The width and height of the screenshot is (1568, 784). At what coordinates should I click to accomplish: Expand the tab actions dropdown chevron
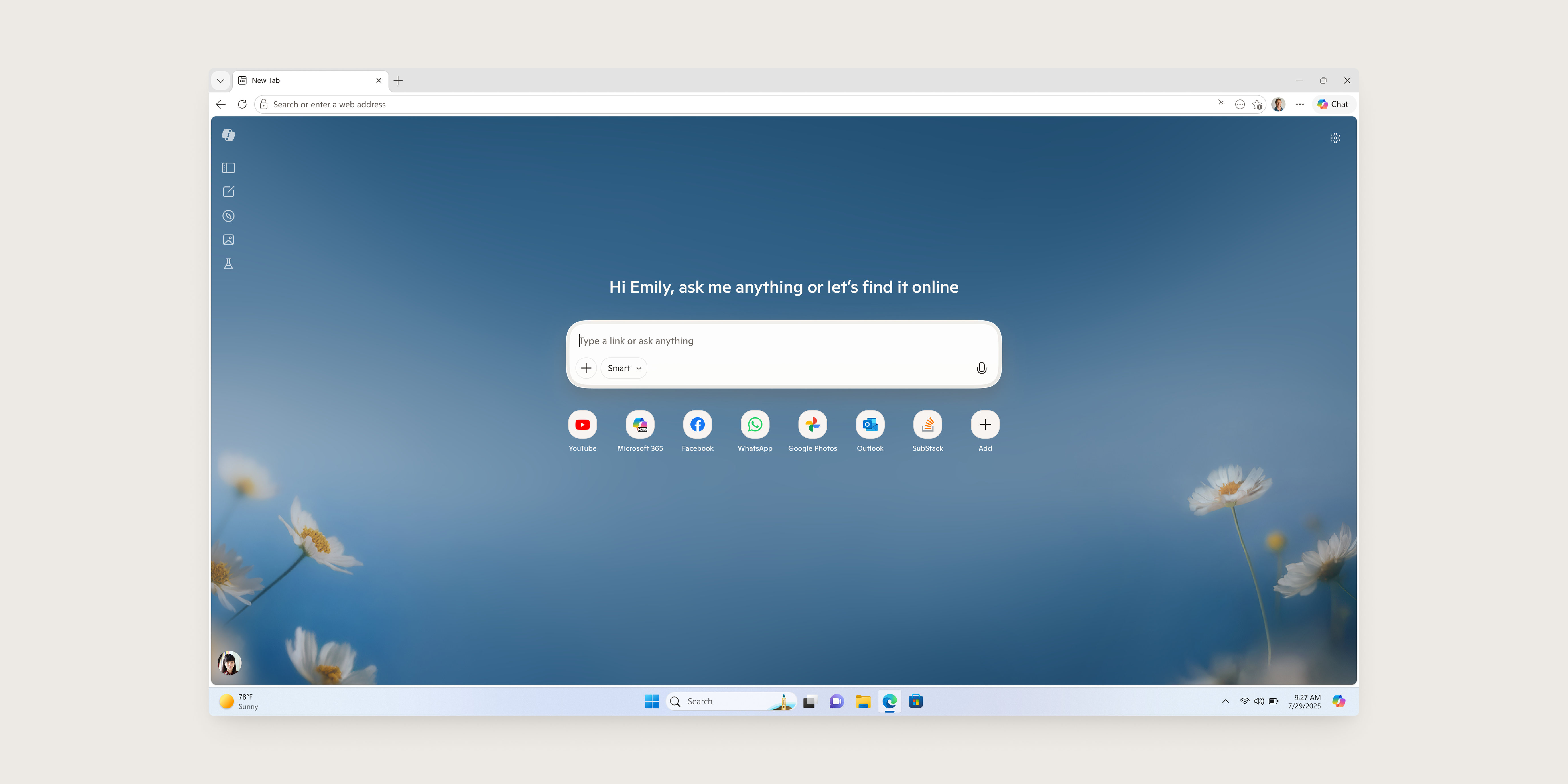(x=220, y=80)
